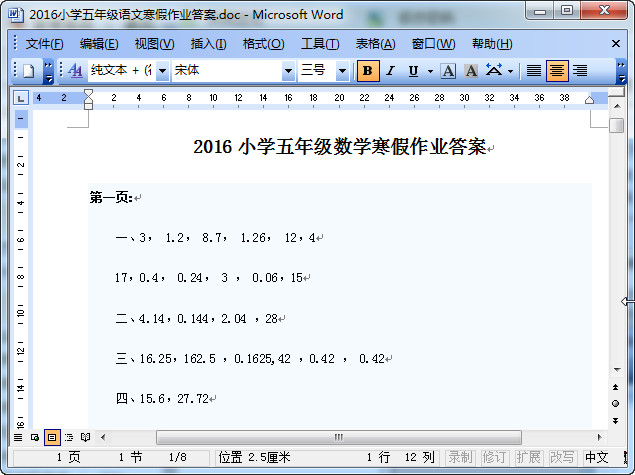This screenshot has width=635, height=475.
Task: Open Character Scaling dropdown arrow
Action: pyautogui.click(x=510, y=72)
